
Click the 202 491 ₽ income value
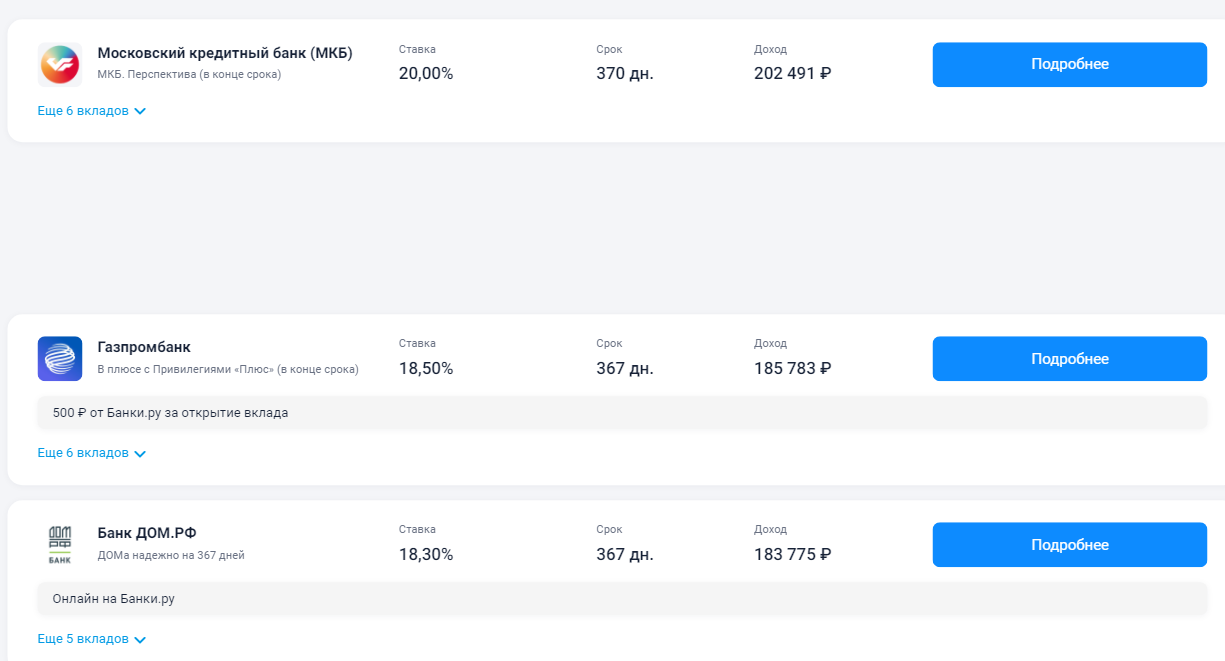[x=793, y=73]
